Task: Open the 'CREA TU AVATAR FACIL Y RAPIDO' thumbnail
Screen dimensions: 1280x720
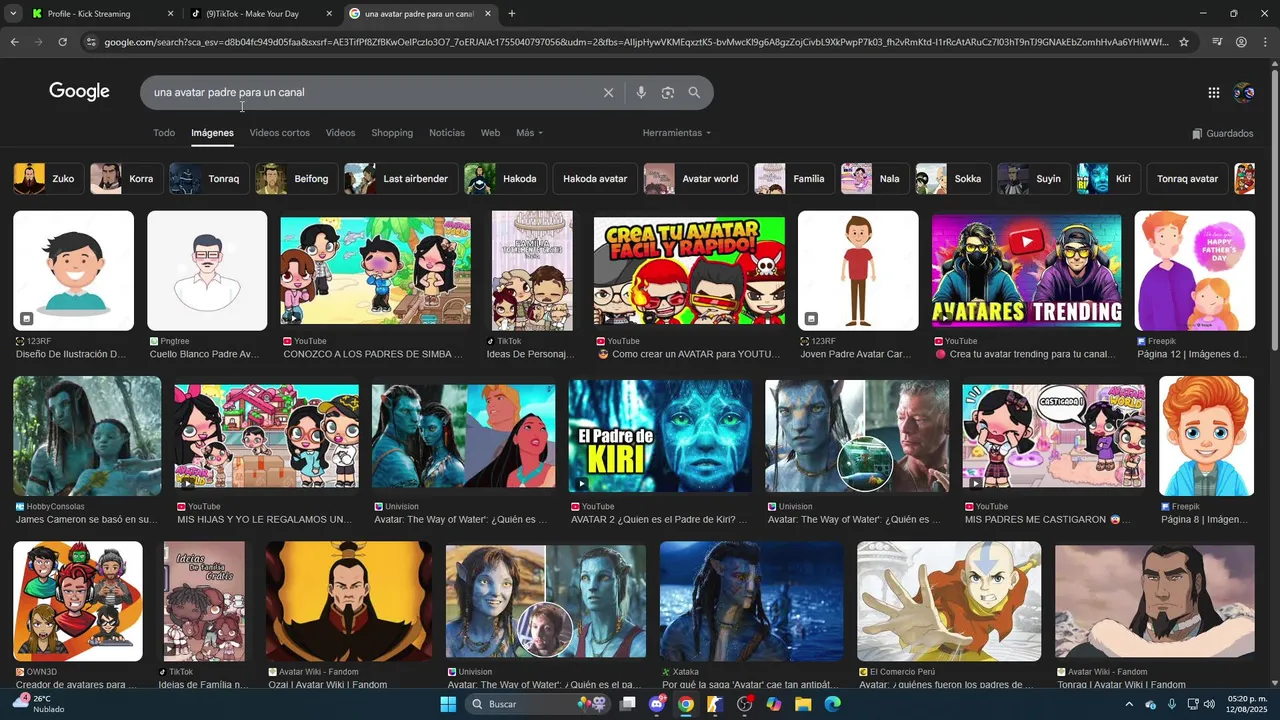Action: [689, 270]
